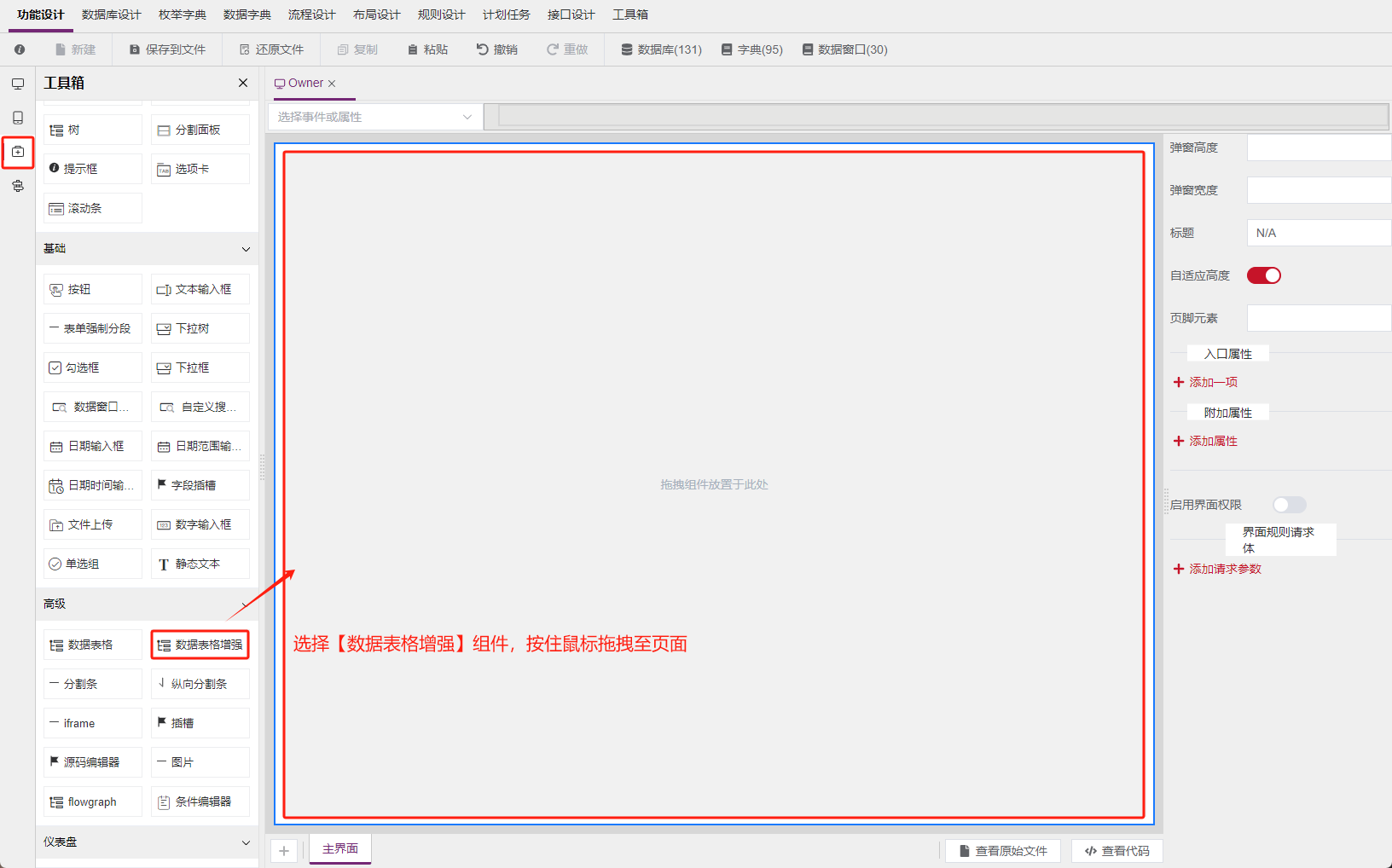The image size is (1392, 868).
Task: Expand the Dashboard (仪表盘) section
Action: coord(246,842)
